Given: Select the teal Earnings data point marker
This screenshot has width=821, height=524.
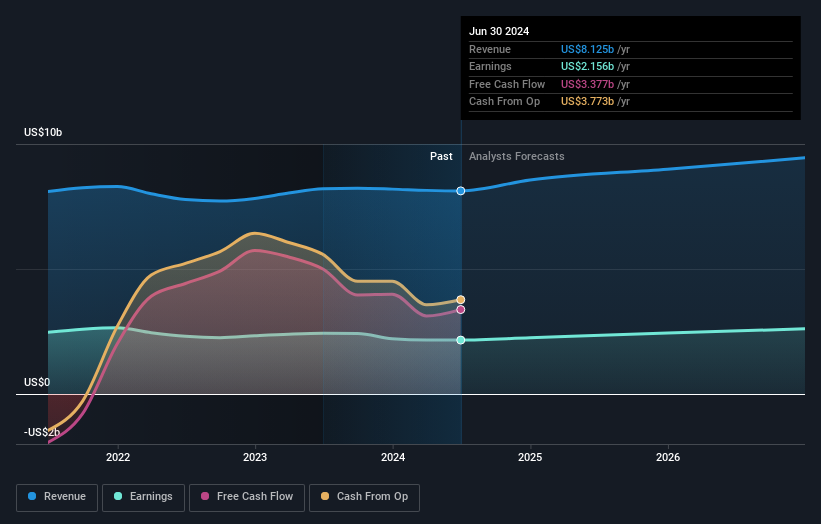Looking at the screenshot, I should coord(461,340).
